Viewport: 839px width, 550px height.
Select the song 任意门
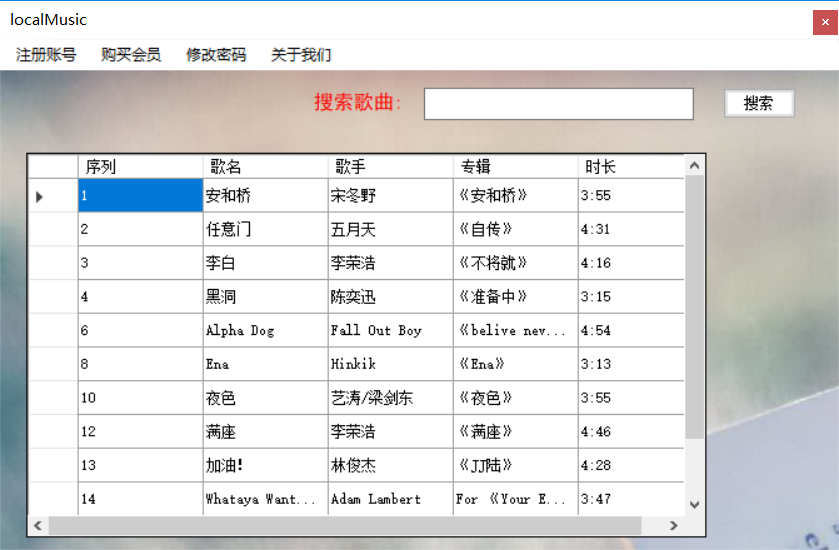pyautogui.click(x=266, y=230)
